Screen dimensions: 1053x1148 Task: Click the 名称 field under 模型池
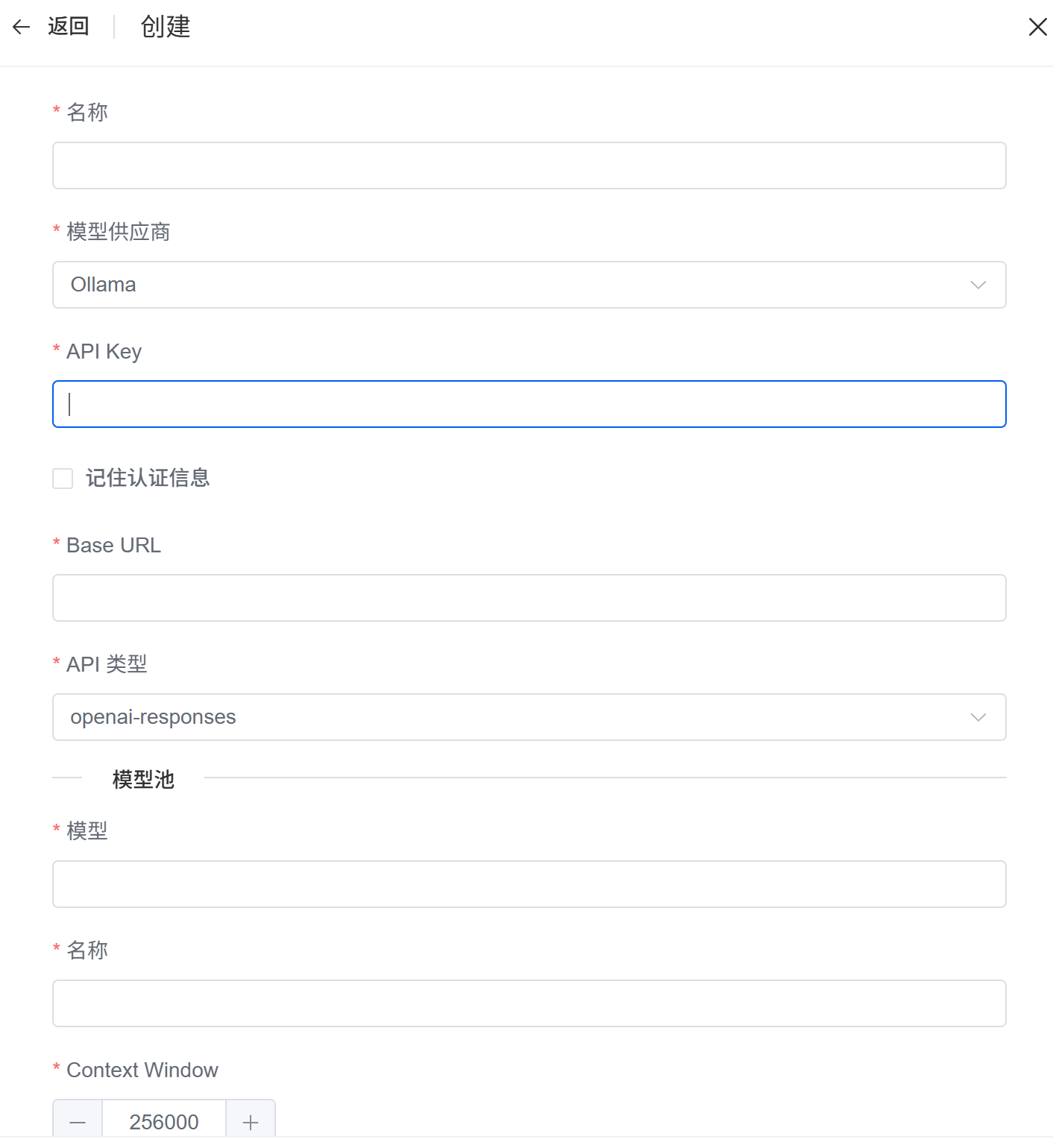528,1003
